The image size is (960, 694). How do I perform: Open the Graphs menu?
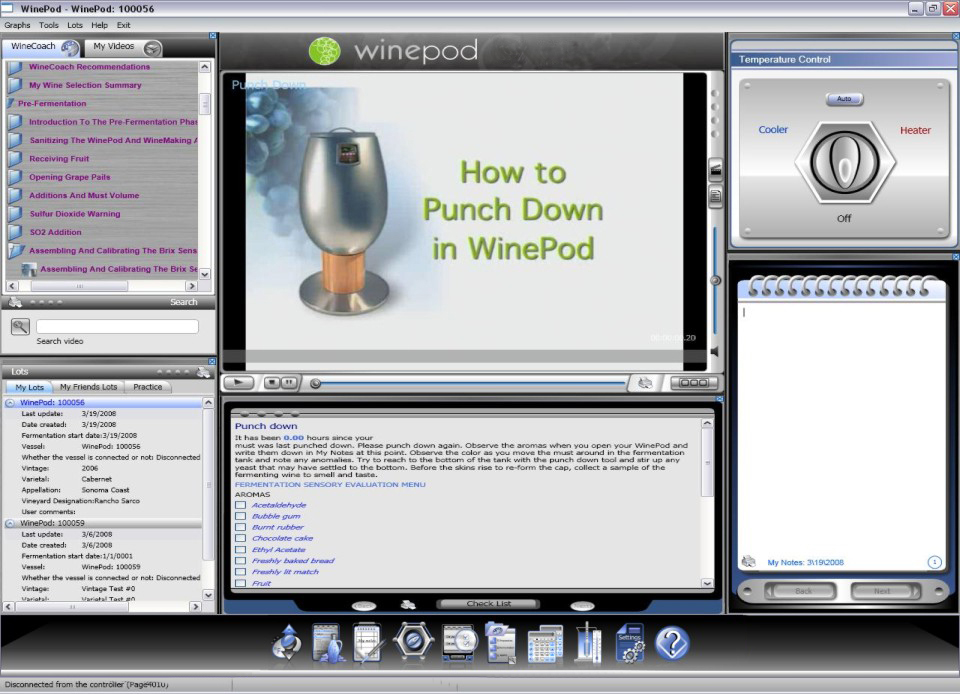(17, 25)
